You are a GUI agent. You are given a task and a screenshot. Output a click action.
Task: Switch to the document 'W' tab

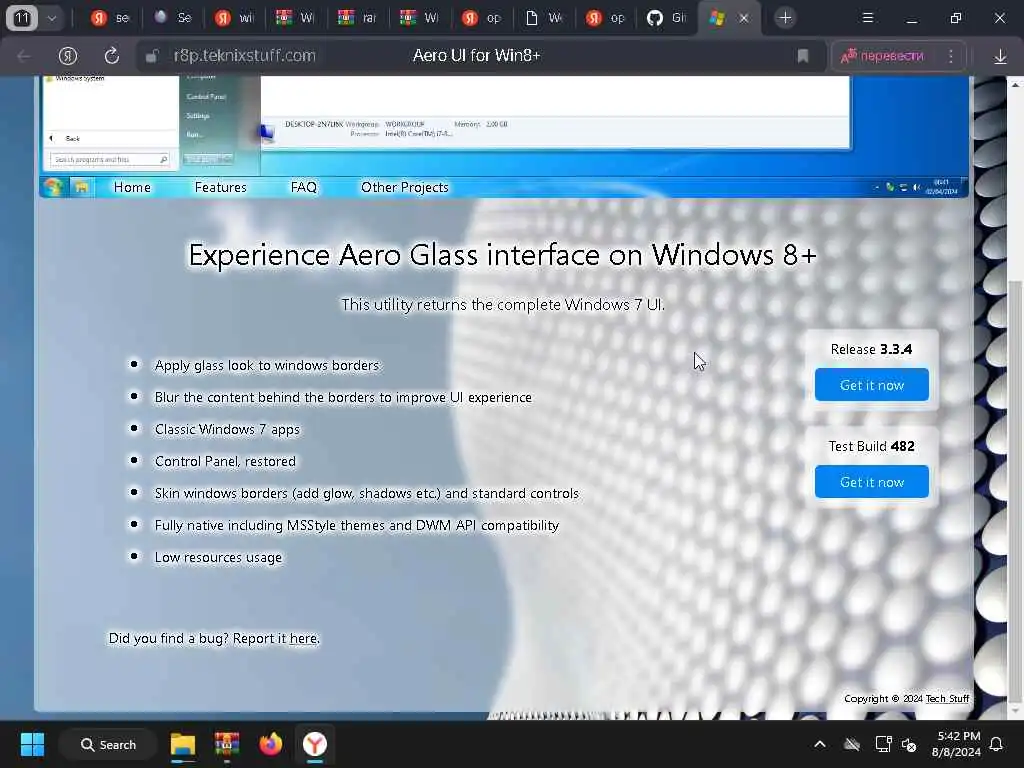click(543, 18)
